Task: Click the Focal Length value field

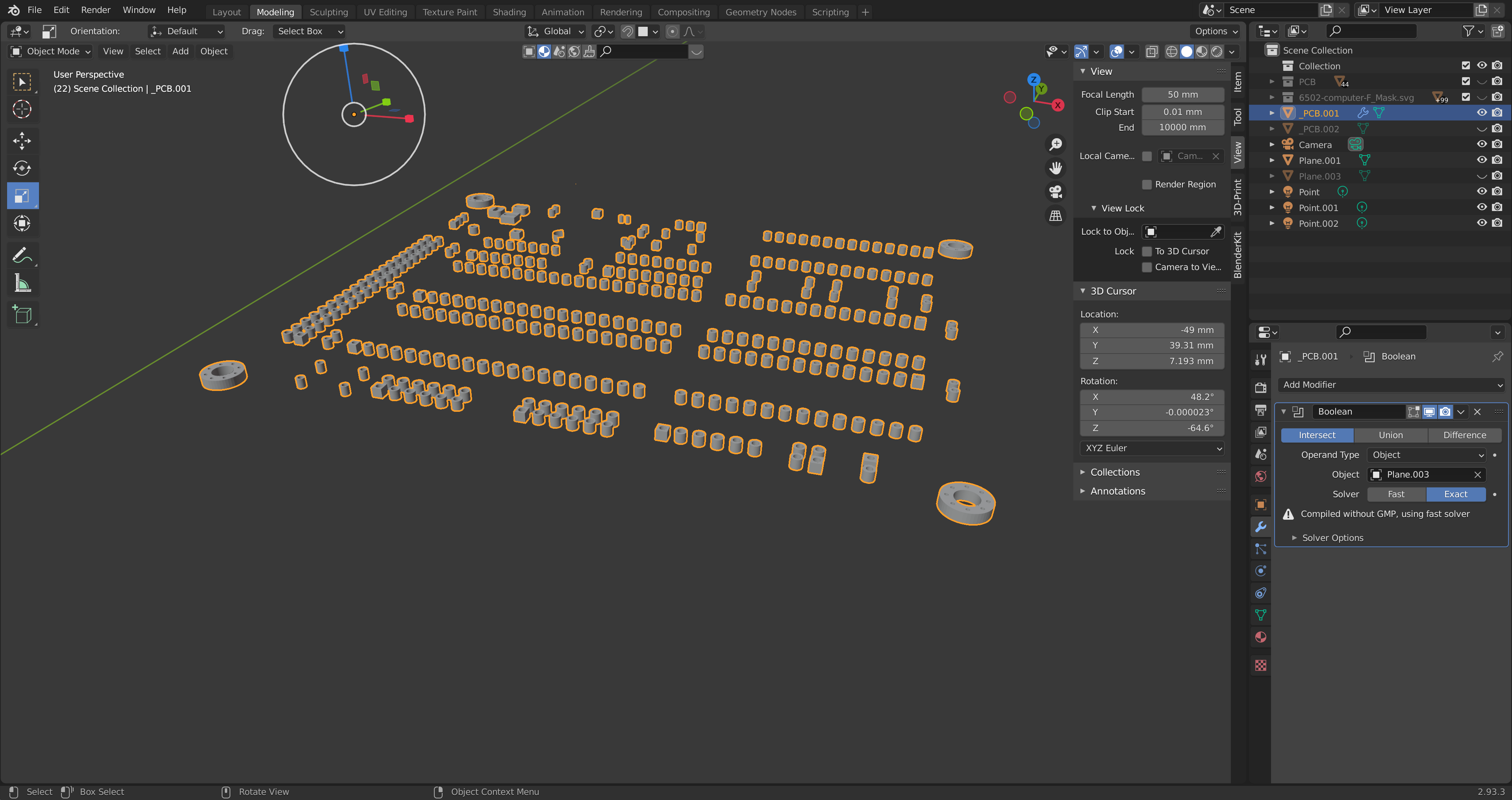Action: (x=1182, y=94)
